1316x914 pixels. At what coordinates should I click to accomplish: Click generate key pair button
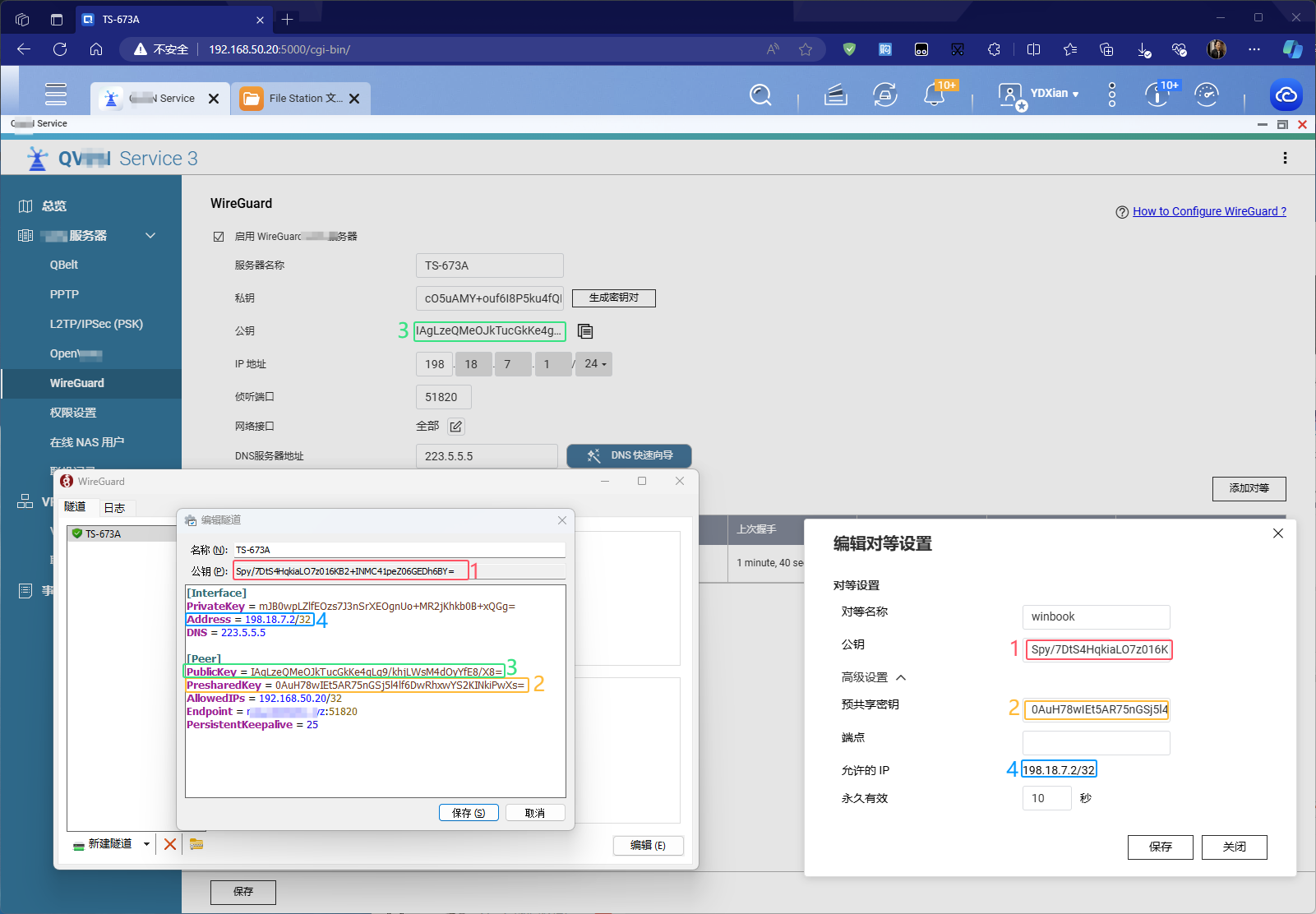614,298
